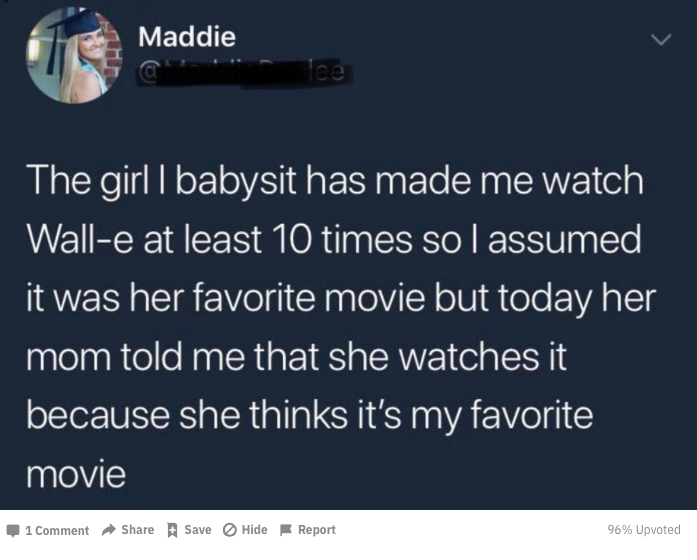Click the tweet line starting "The girl I babysit"
Viewport: 697px width, 560px height.
[x=335, y=181]
